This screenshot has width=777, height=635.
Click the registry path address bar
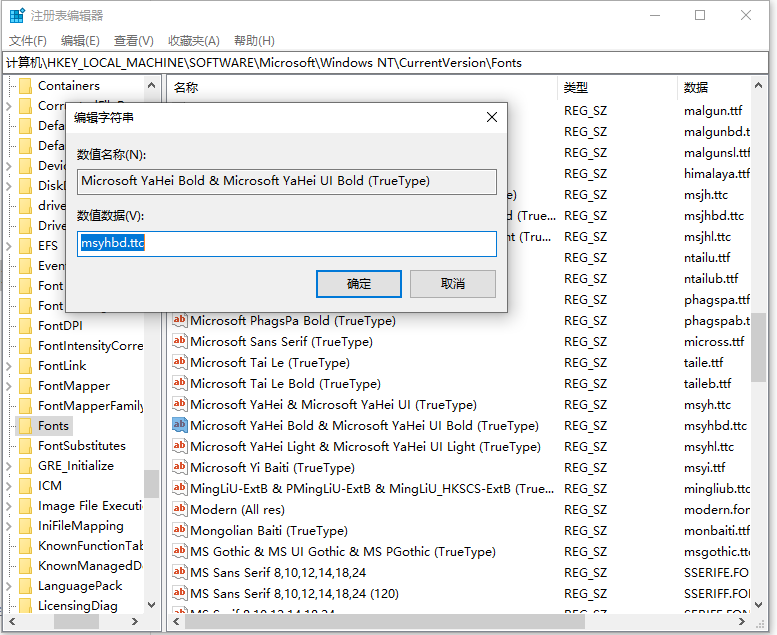[386, 63]
